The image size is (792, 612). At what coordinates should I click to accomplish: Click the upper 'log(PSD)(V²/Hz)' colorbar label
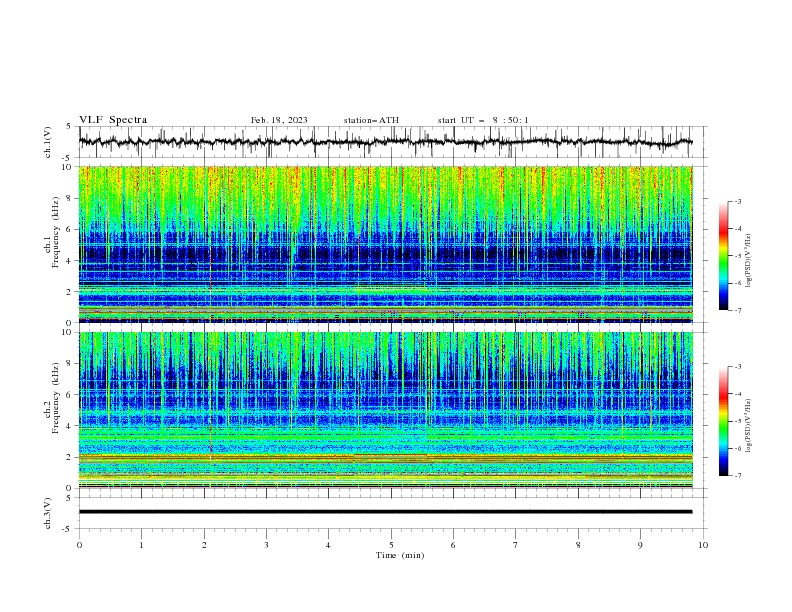749,261
